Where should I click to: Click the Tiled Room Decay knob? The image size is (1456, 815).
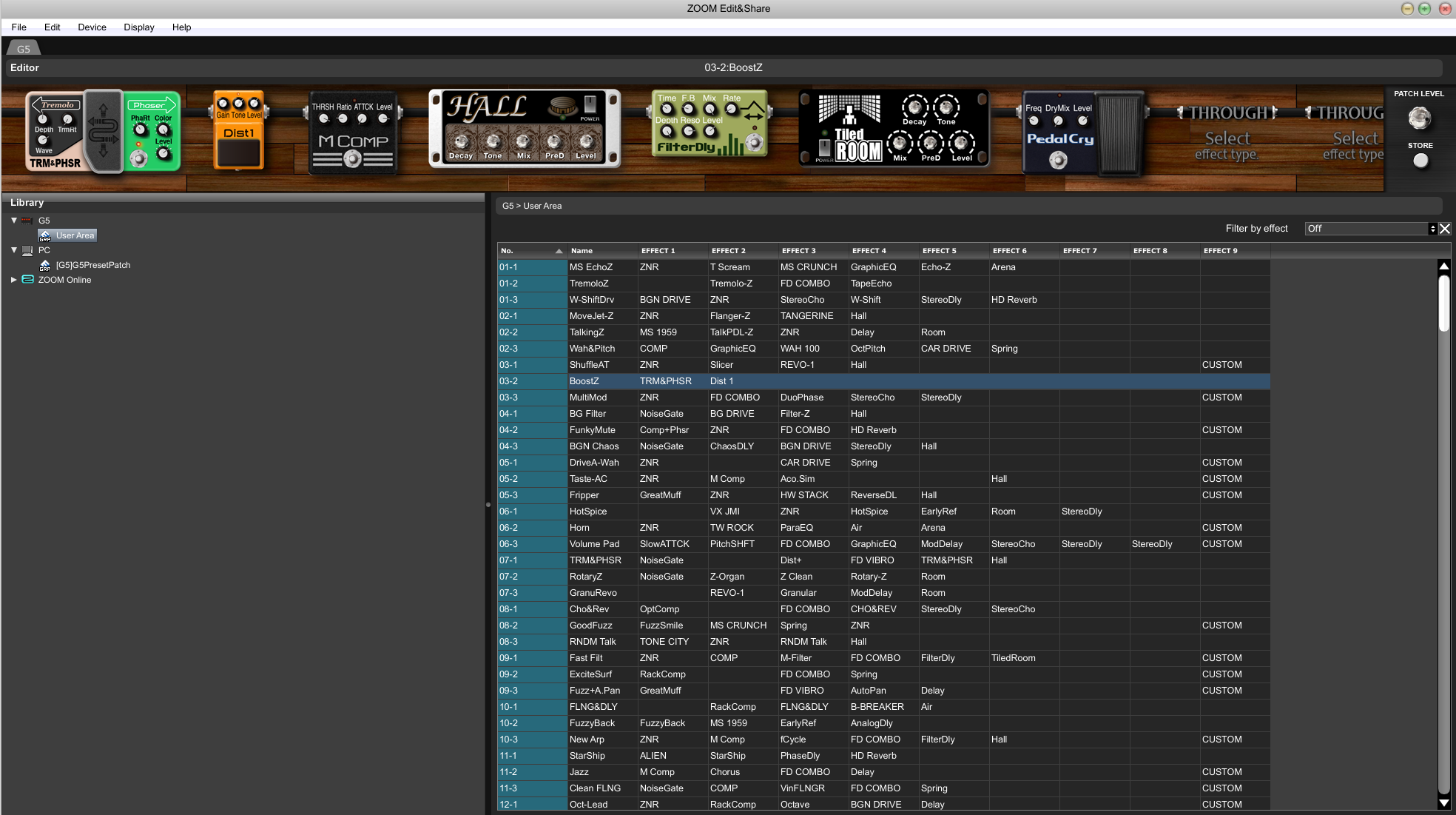coord(914,107)
